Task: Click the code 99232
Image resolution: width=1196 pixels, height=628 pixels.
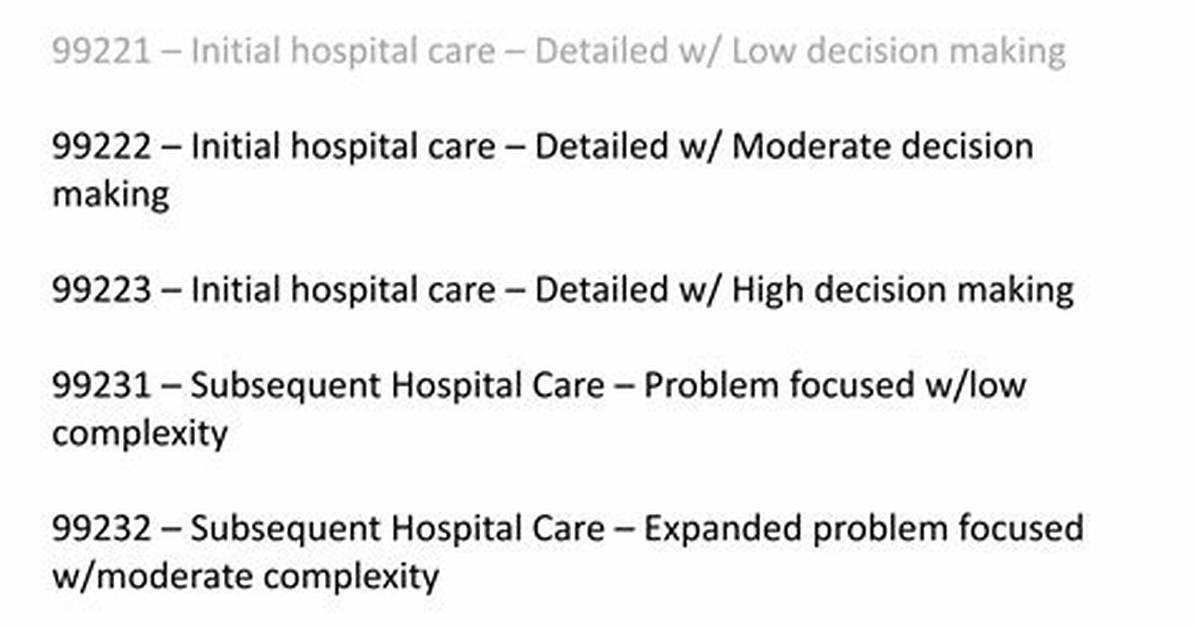Action: 101,529
